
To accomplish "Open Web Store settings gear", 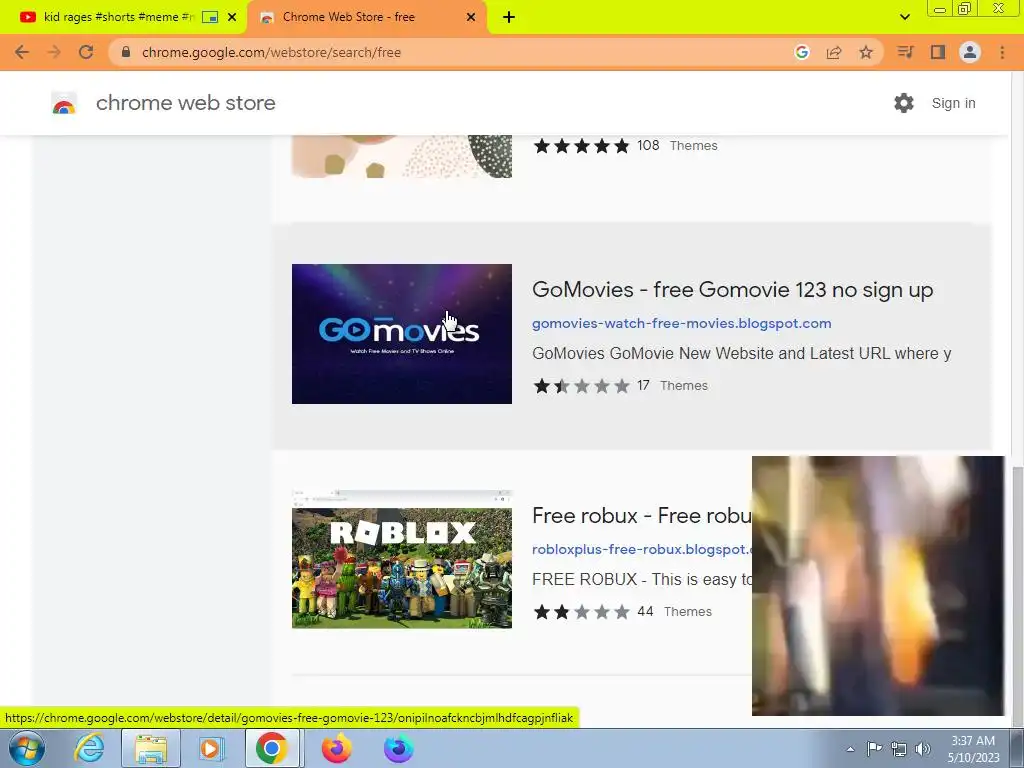I will [x=904, y=103].
